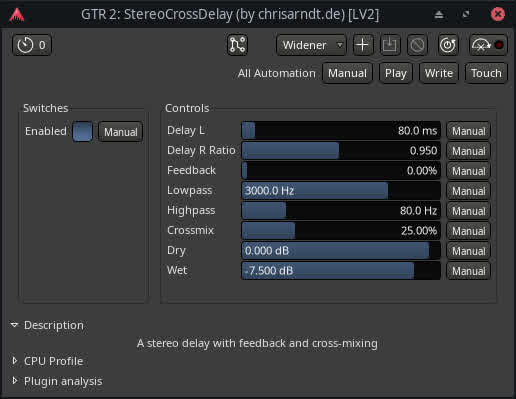Click the latency clock icon showing 0
Viewport: 516px width, 399px height.
coord(32,45)
